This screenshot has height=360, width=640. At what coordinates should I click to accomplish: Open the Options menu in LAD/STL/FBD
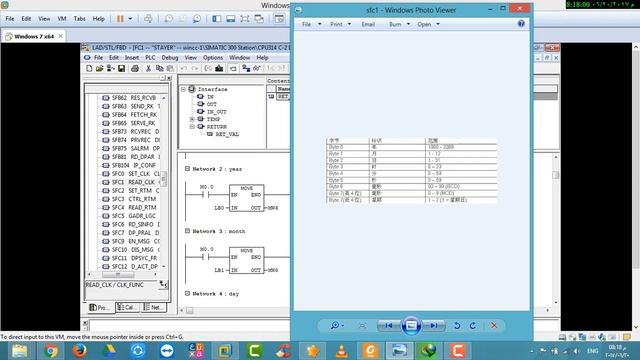click(213, 58)
